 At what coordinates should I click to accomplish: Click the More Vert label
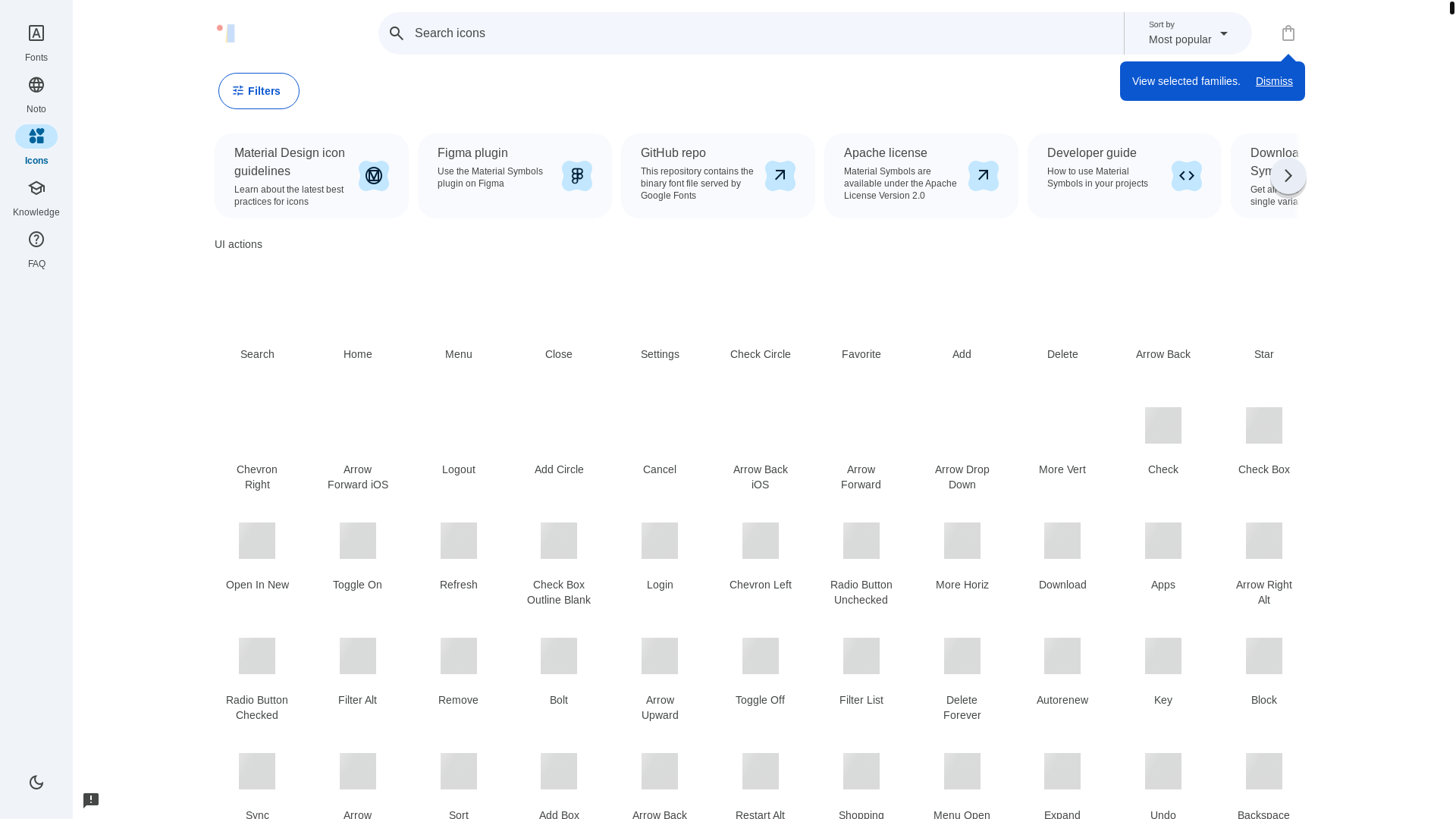click(x=1062, y=469)
